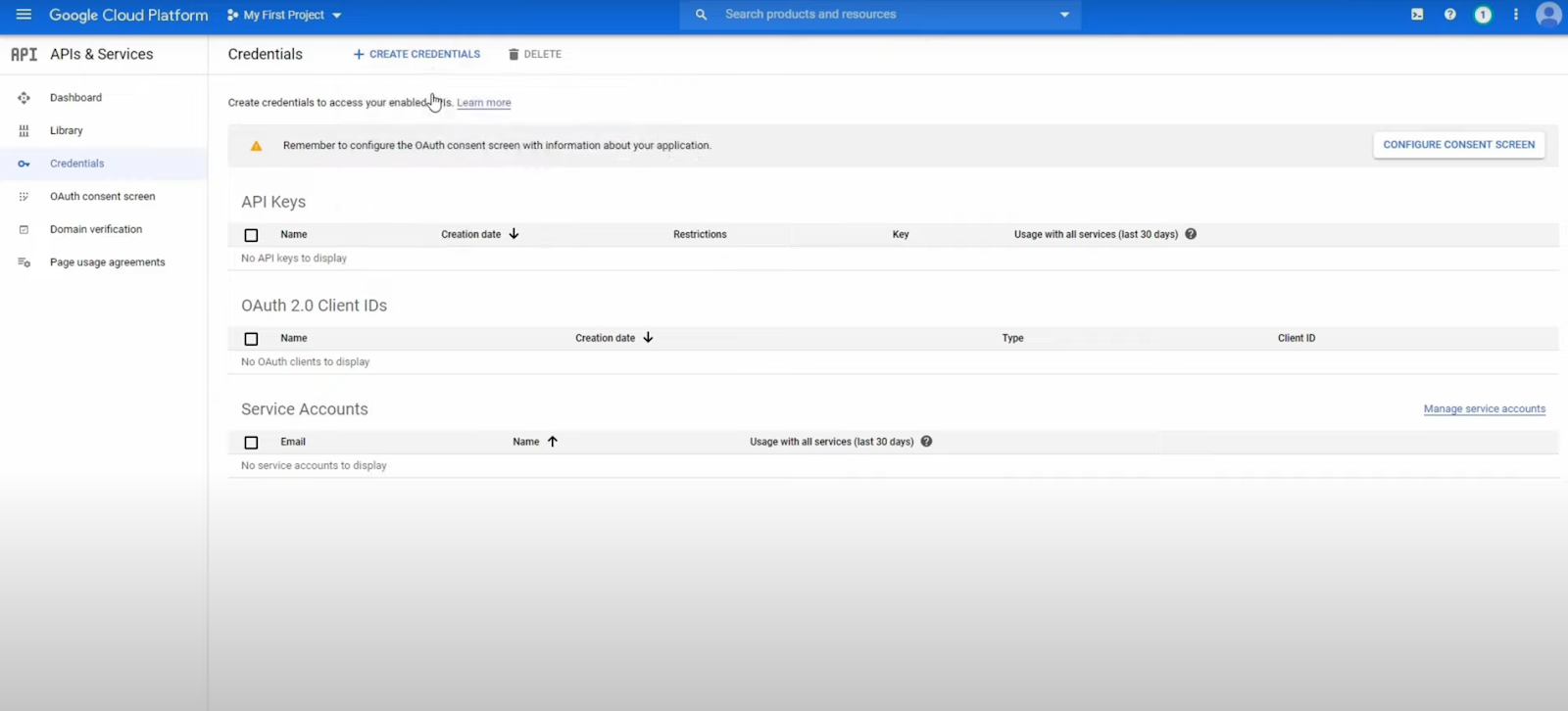This screenshot has width=1568, height=711.
Task: Sort OAuth clients by Creation date arrow
Action: click(648, 338)
